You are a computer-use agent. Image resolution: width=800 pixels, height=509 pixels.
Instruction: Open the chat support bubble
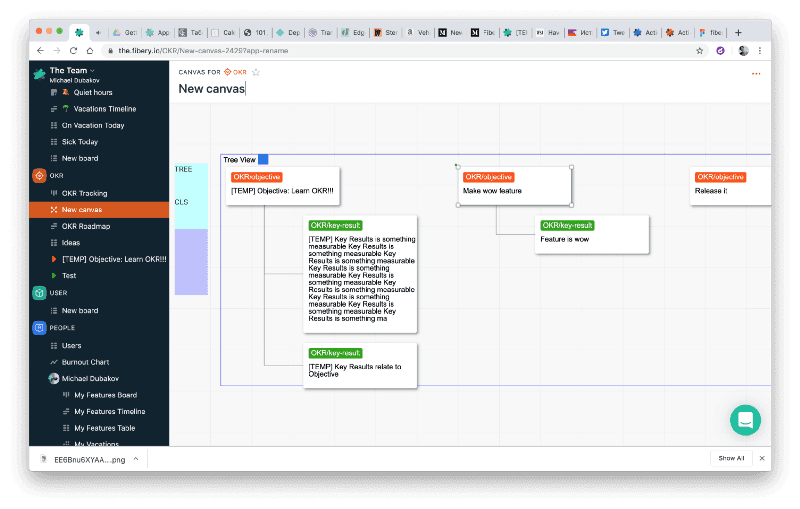745,420
